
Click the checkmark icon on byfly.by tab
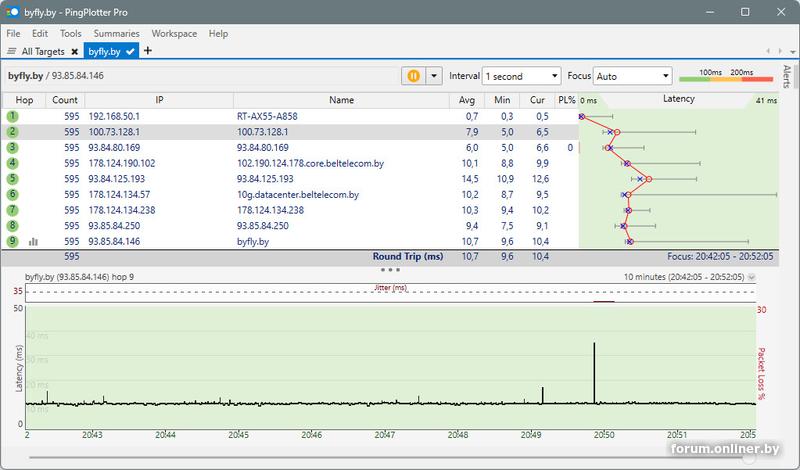(131, 51)
